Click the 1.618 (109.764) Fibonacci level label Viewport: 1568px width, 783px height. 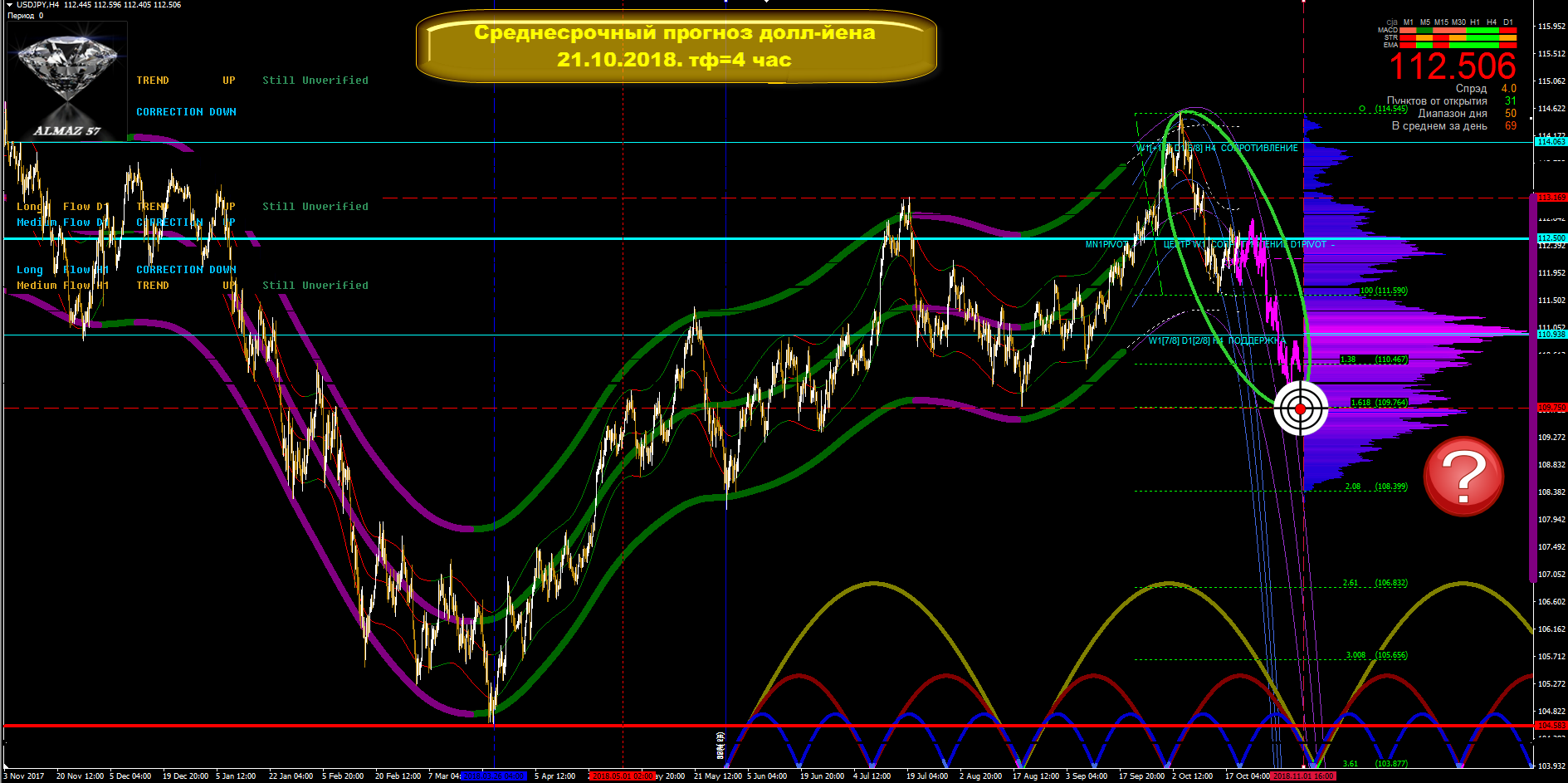coord(1379,403)
